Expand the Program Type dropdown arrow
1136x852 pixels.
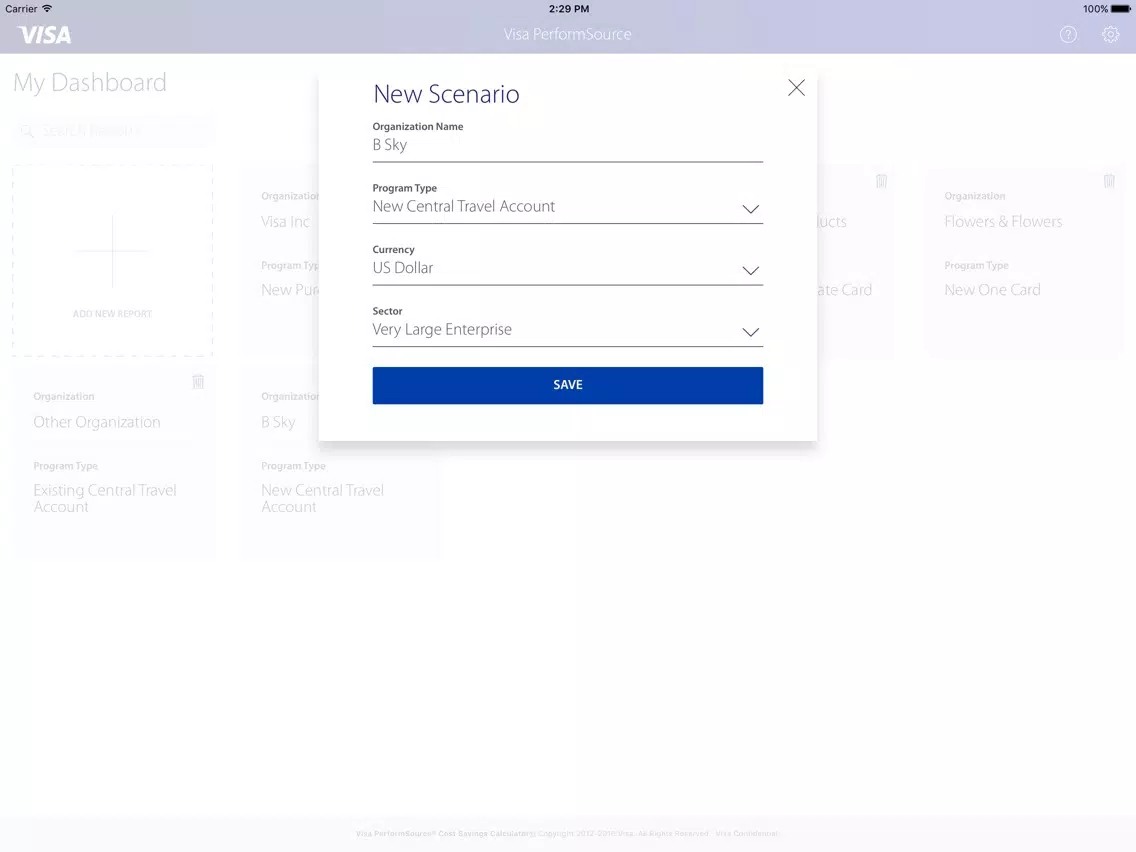tap(750, 209)
